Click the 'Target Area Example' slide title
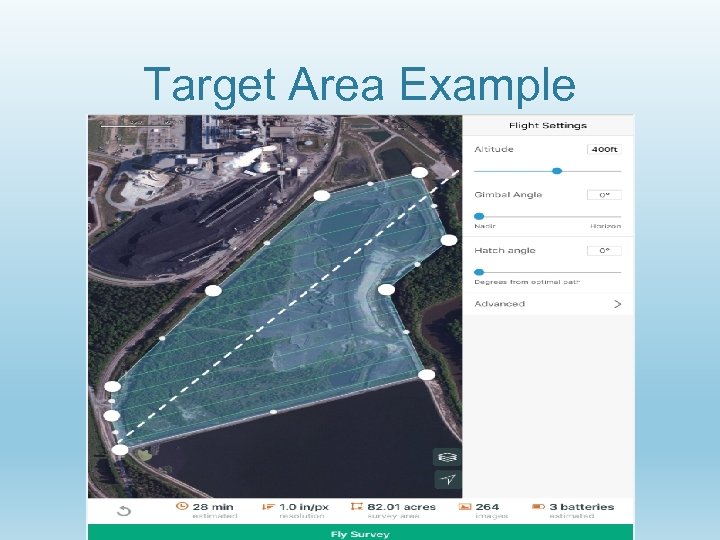 pyautogui.click(x=360, y=85)
